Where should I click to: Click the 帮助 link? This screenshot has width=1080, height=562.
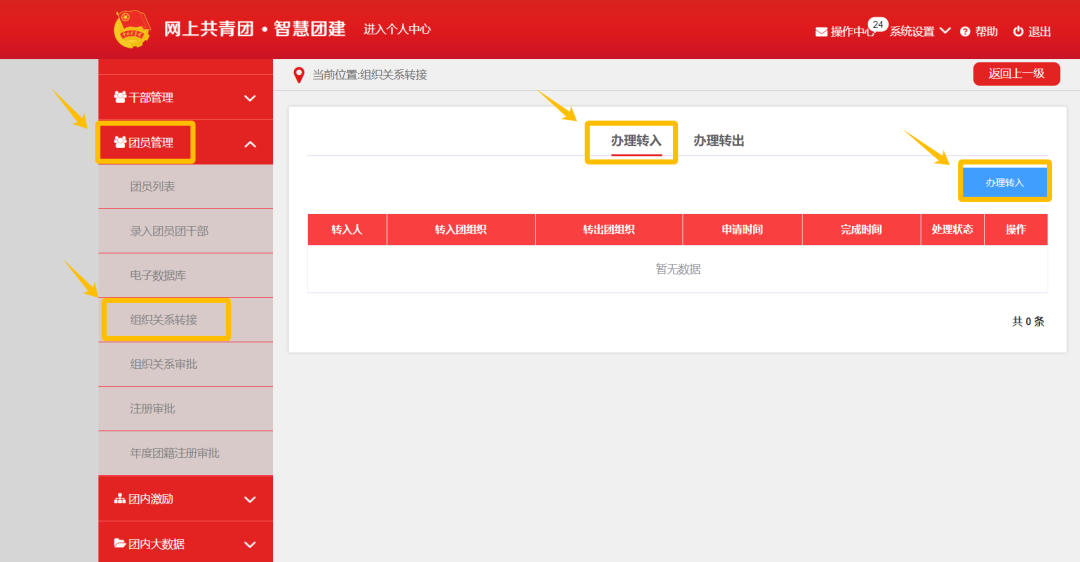[986, 32]
